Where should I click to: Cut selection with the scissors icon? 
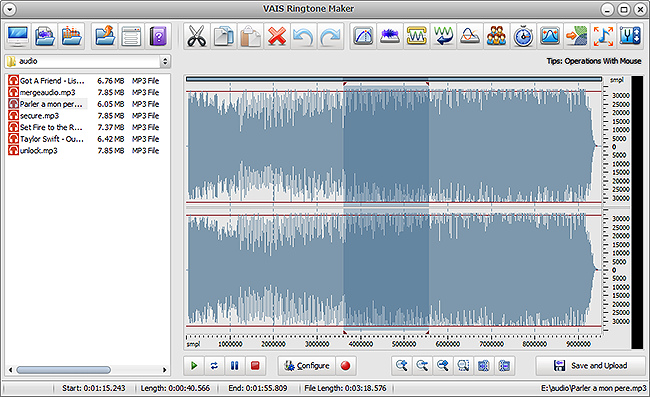coord(196,36)
